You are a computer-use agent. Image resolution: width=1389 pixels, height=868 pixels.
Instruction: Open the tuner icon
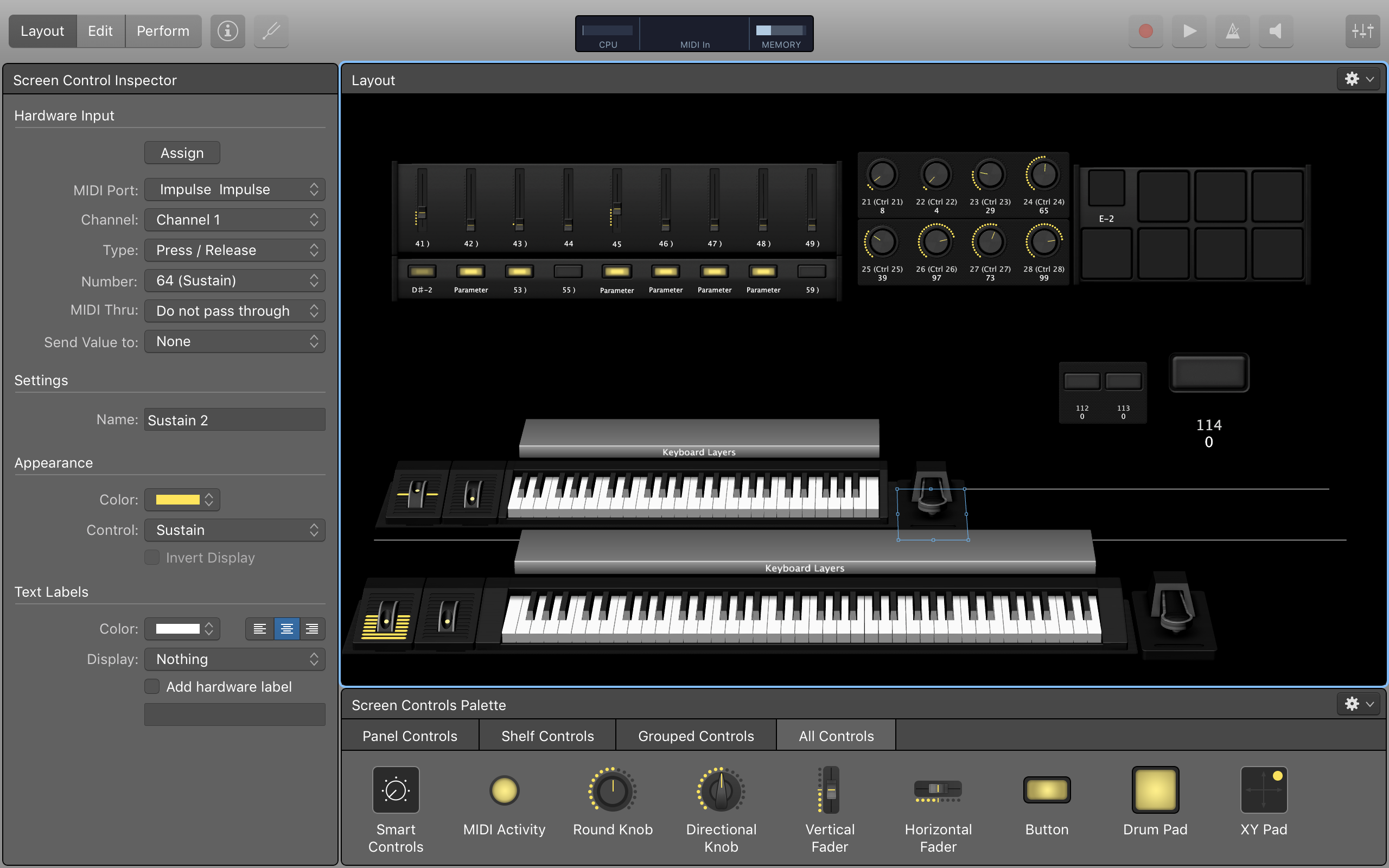(x=271, y=31)
